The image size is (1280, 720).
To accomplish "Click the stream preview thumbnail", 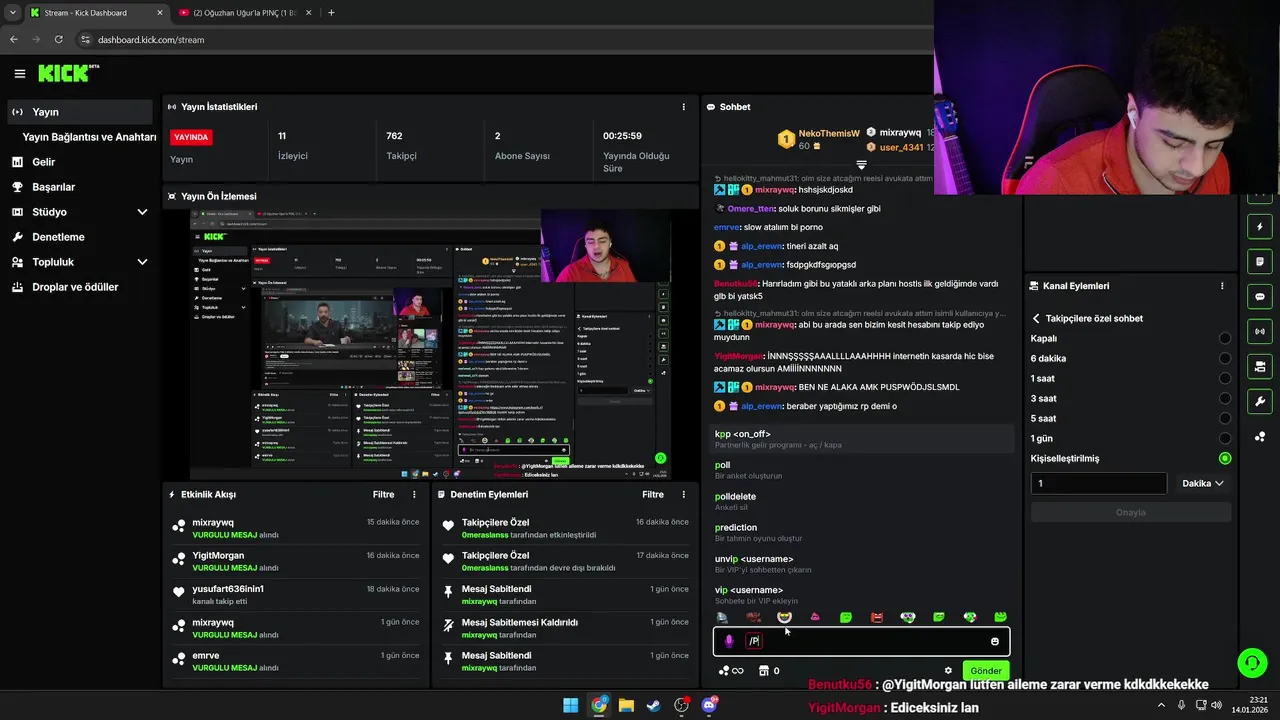I will tap(431, 344).
